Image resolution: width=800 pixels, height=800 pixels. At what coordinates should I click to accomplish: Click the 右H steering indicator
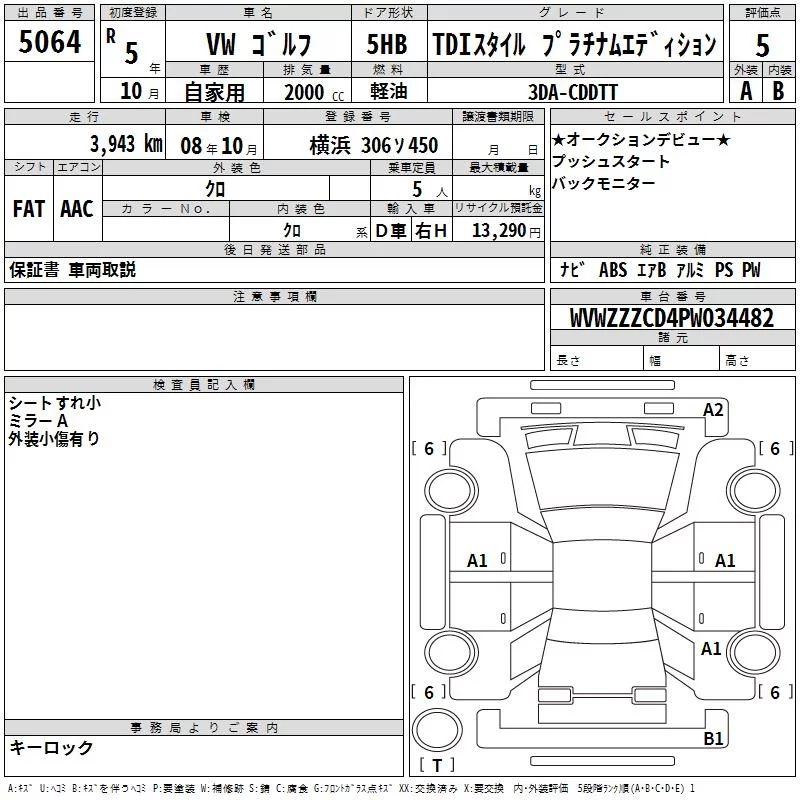(x=431, y=231)
